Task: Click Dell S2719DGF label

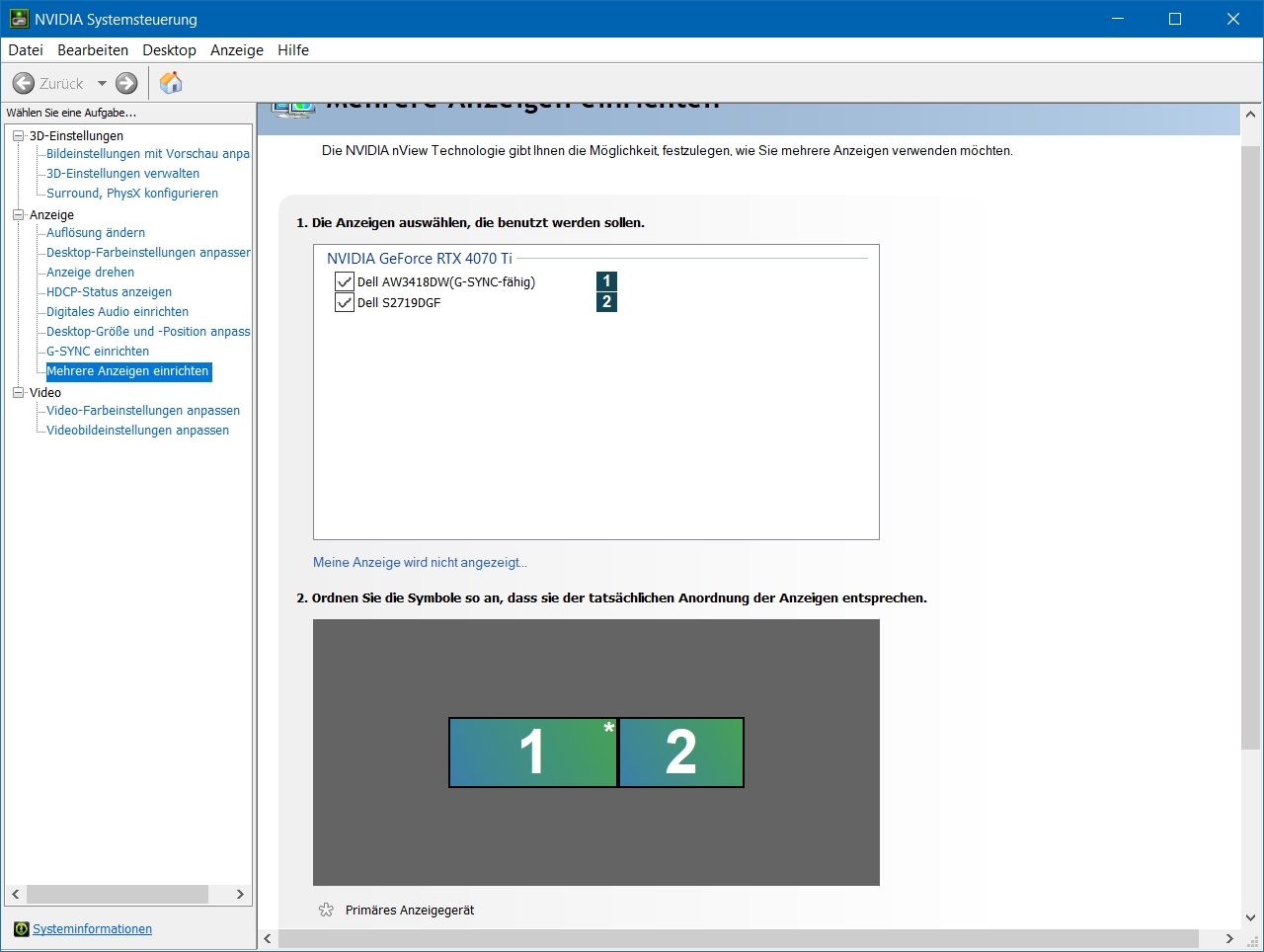Action: tap(399, 303)
